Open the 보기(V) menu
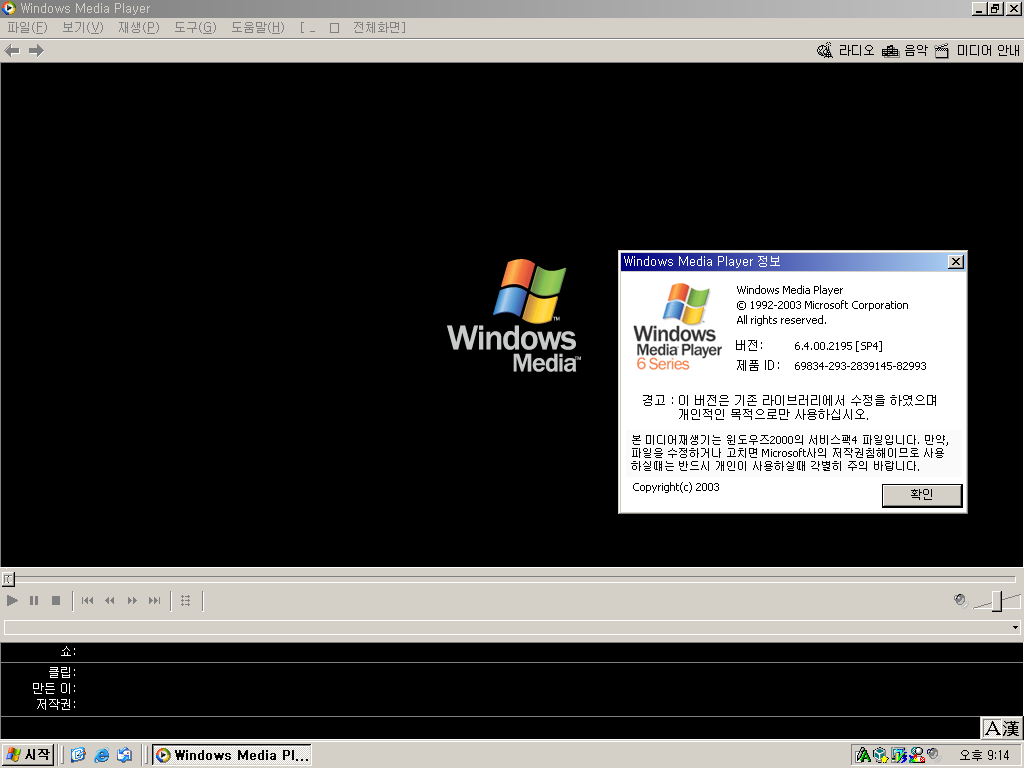The width and height of the screenshot is (1024, 768). [83, 27]
